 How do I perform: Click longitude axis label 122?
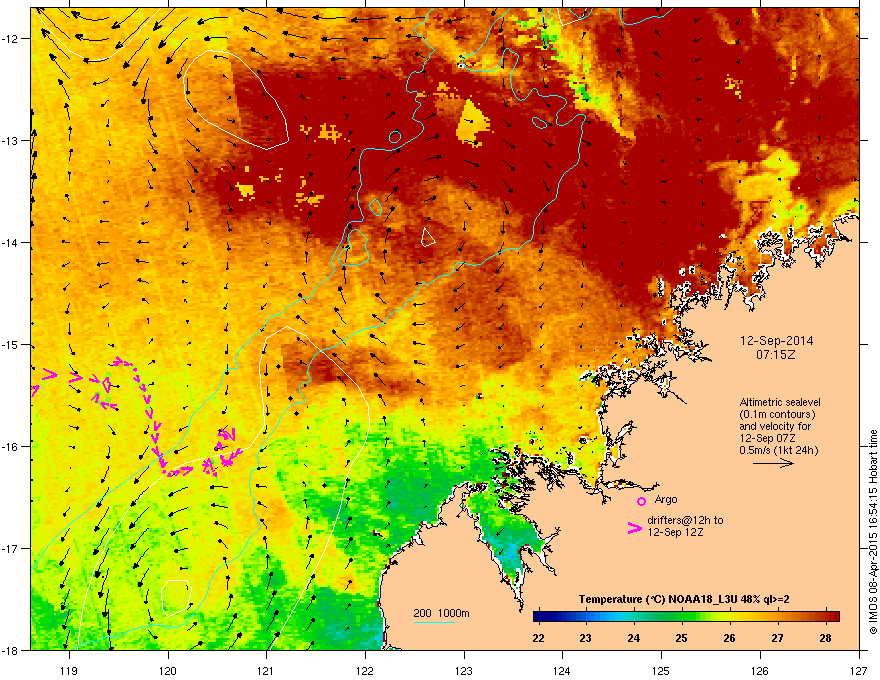(x=365, y=670)
